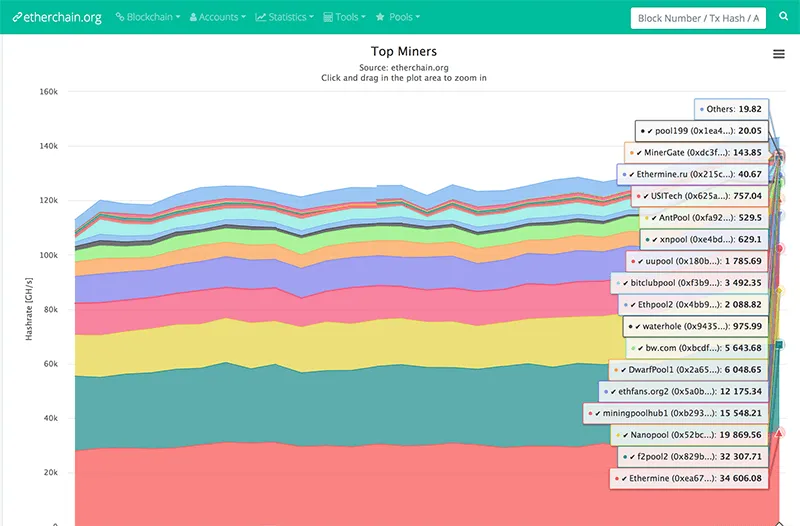Click the uupool (0x180b...) tooltip label
This screenshot has width=800, height=526.
[697, 261]
